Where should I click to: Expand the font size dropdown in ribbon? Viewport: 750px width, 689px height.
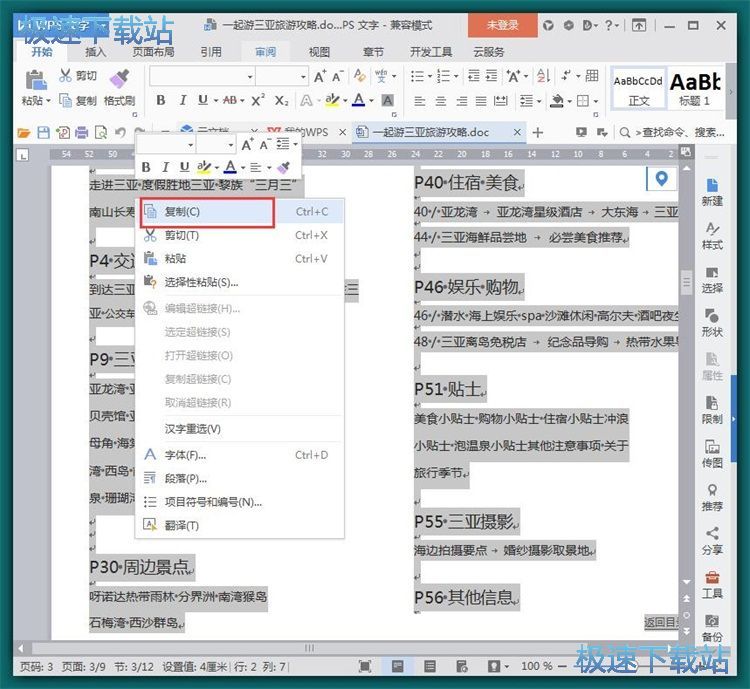coord(302,77)
